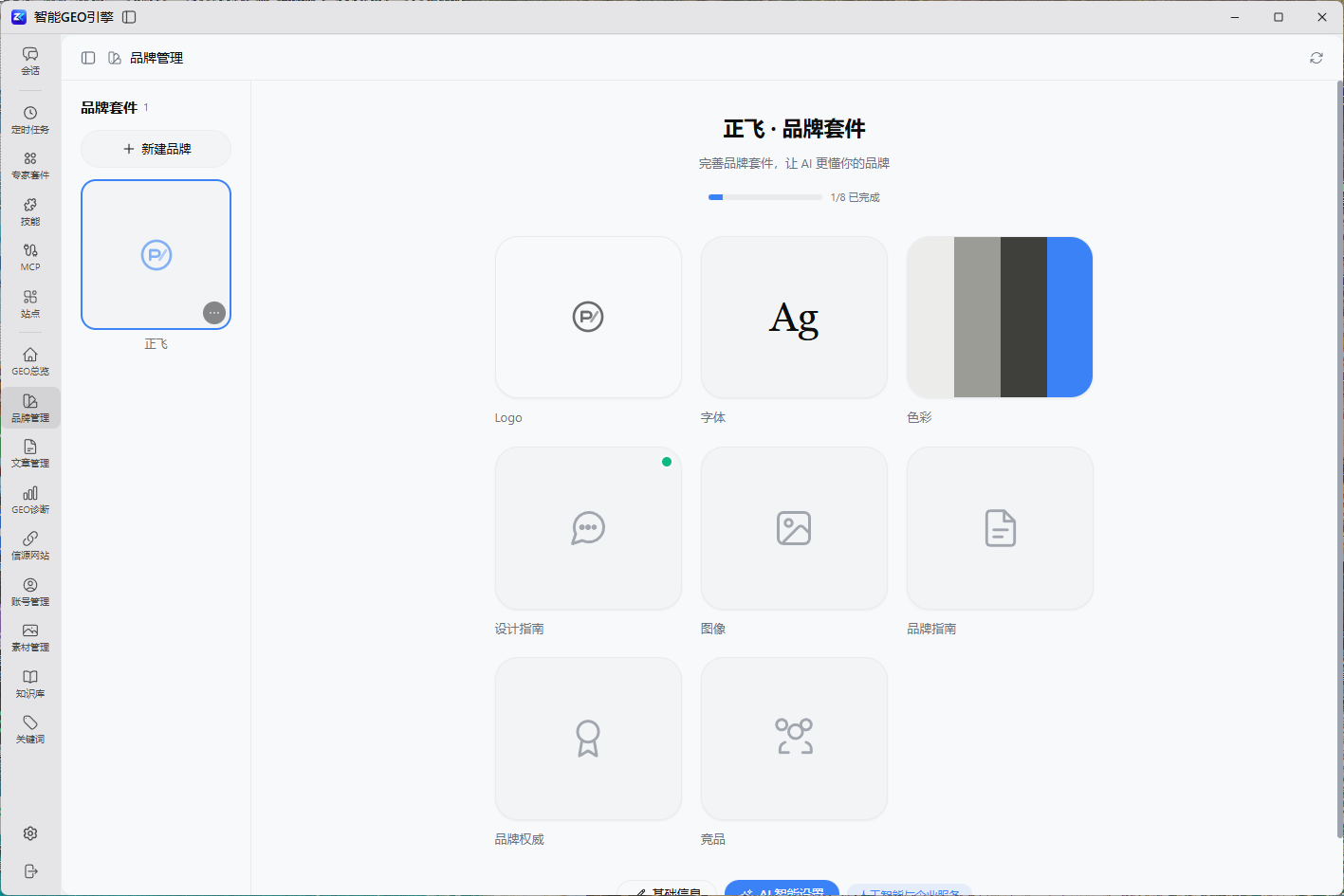Open 定时任务 scheduled tasks

[x=30, y=119]
